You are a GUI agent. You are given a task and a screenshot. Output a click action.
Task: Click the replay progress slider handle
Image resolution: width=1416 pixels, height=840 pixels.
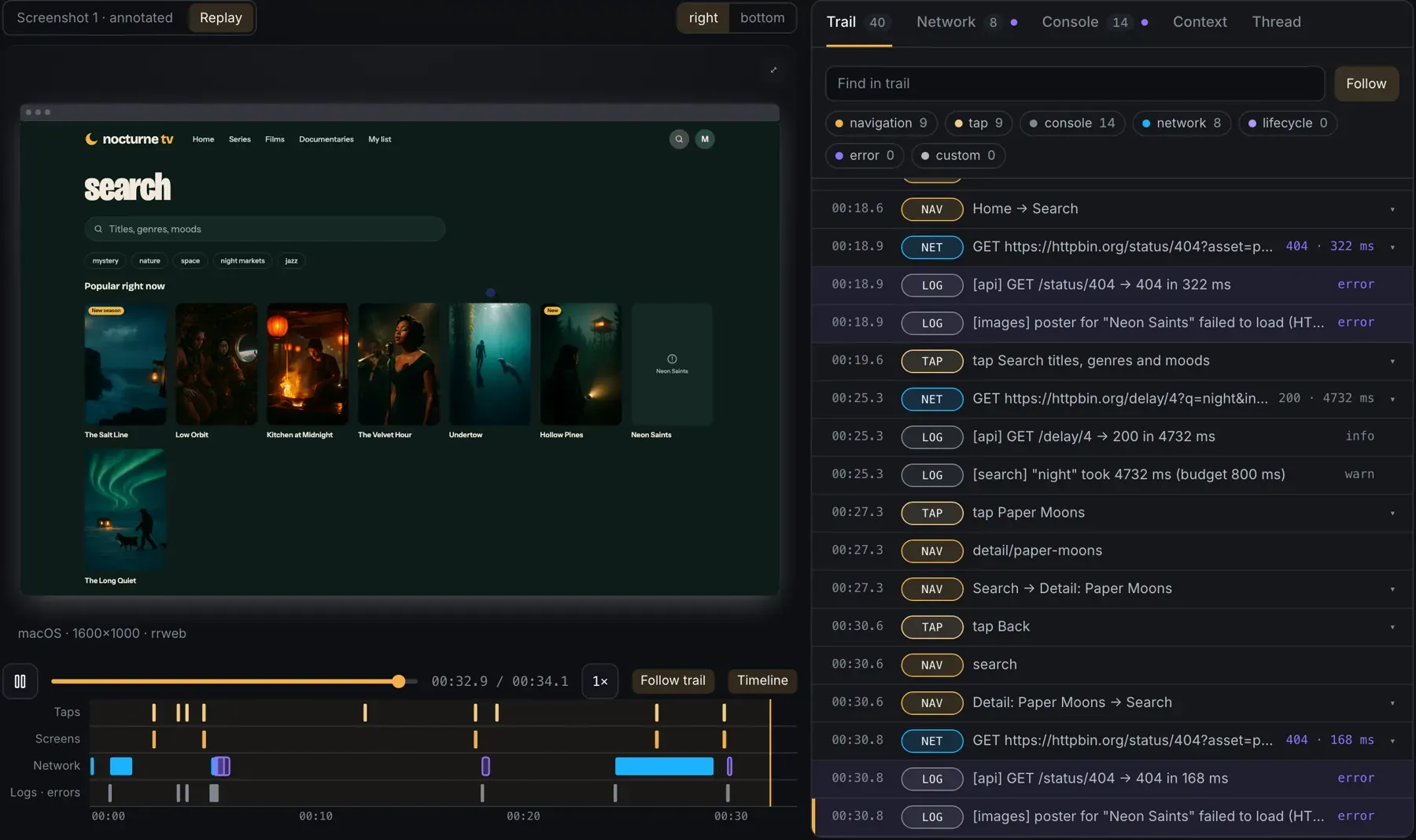click(399, 682)
